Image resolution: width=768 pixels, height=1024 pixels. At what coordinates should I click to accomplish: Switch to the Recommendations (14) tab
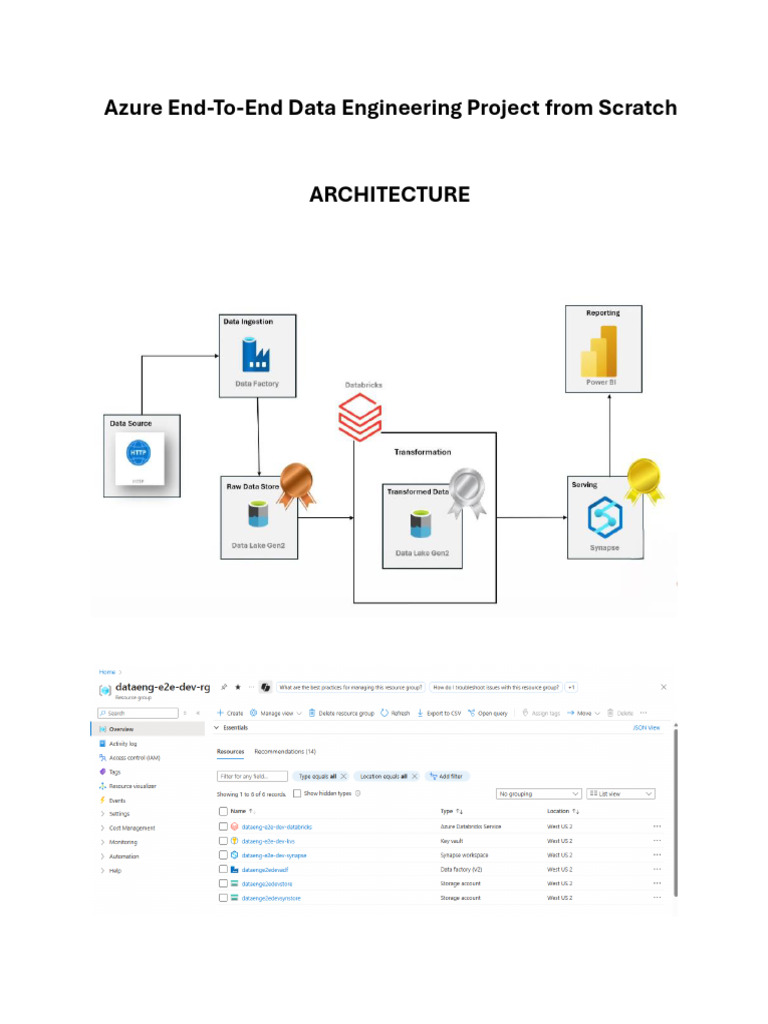(285, 752)
